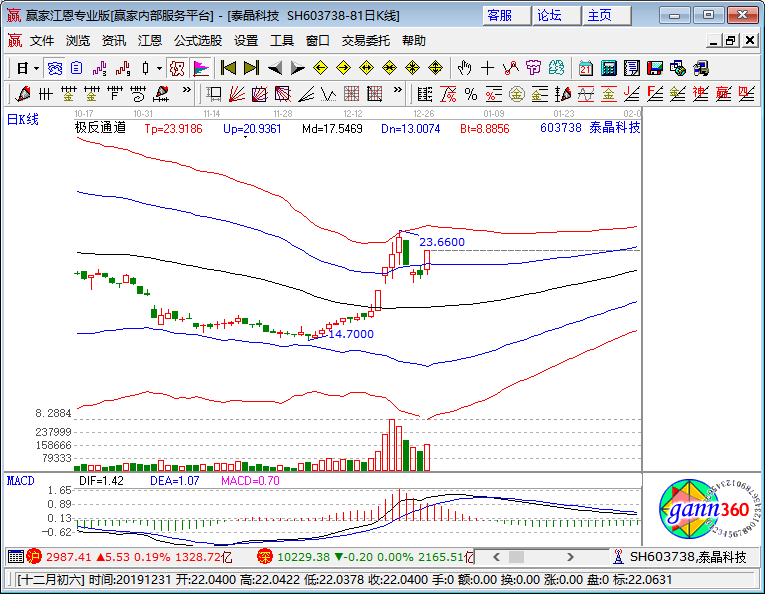Click the dark red step-line '9' indicator icon
The height and width of the screenshot is (594, 765).
(123, 68)
